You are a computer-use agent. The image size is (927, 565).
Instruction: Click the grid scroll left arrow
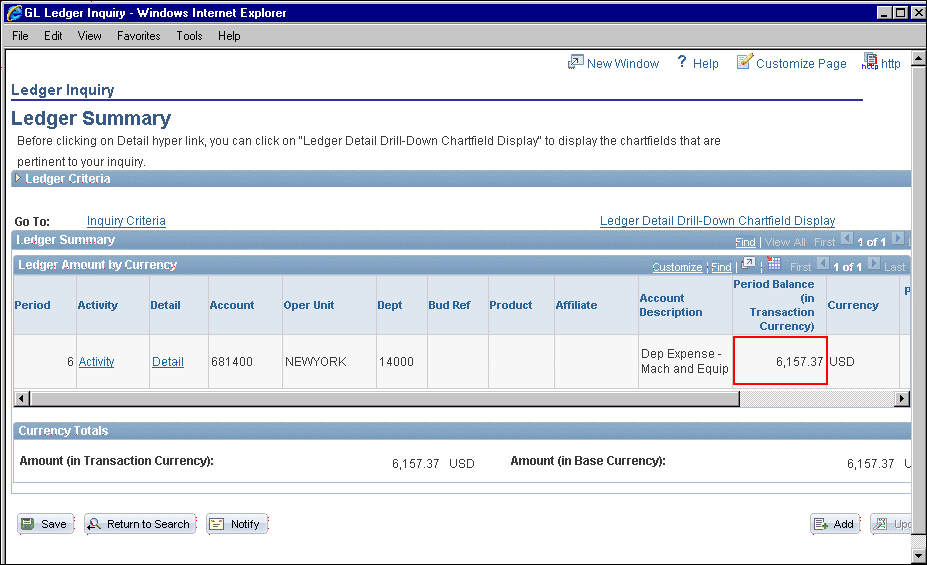click(22, 399)
